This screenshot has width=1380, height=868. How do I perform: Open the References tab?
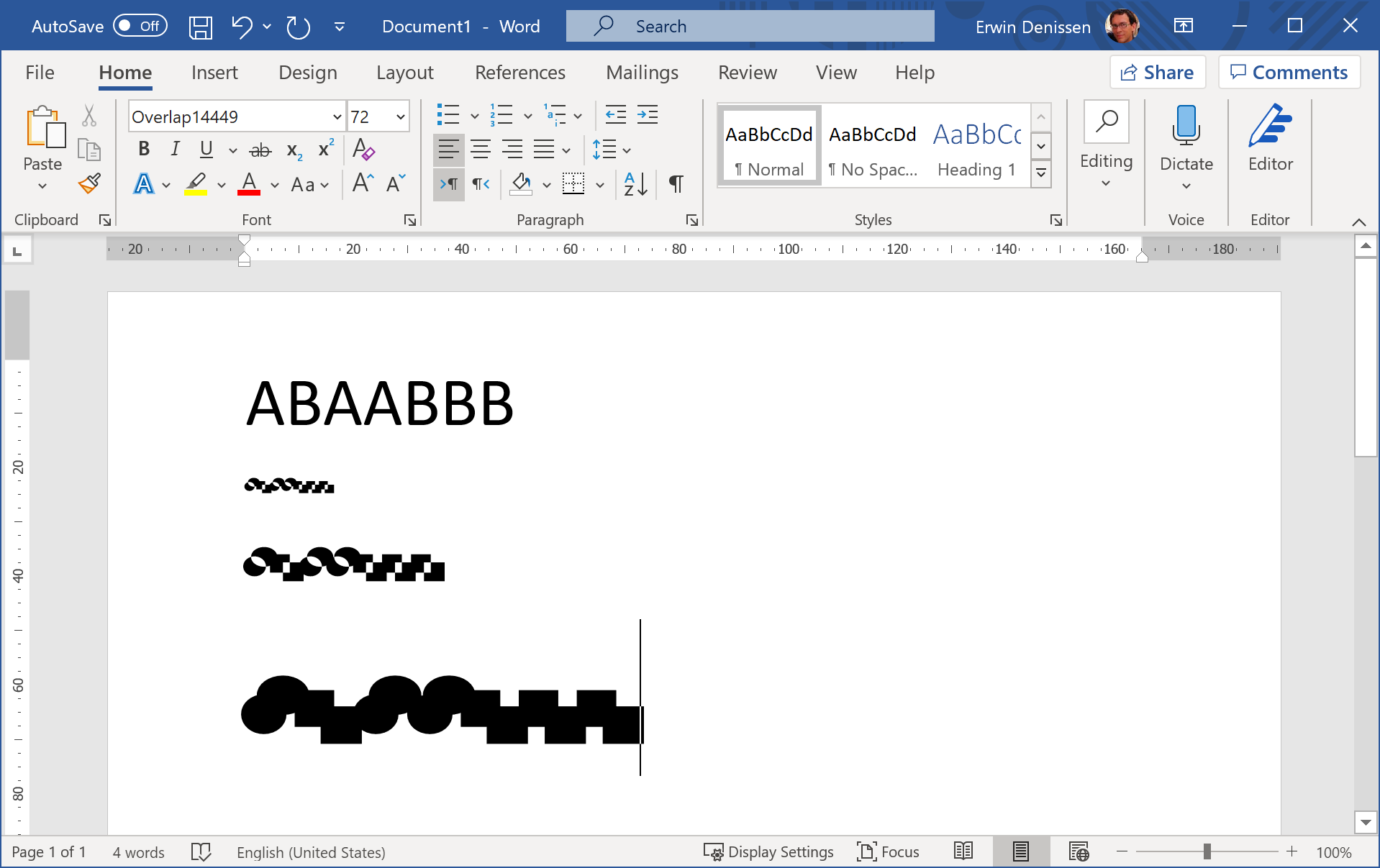pyautogui.click(x=519, y=73)
